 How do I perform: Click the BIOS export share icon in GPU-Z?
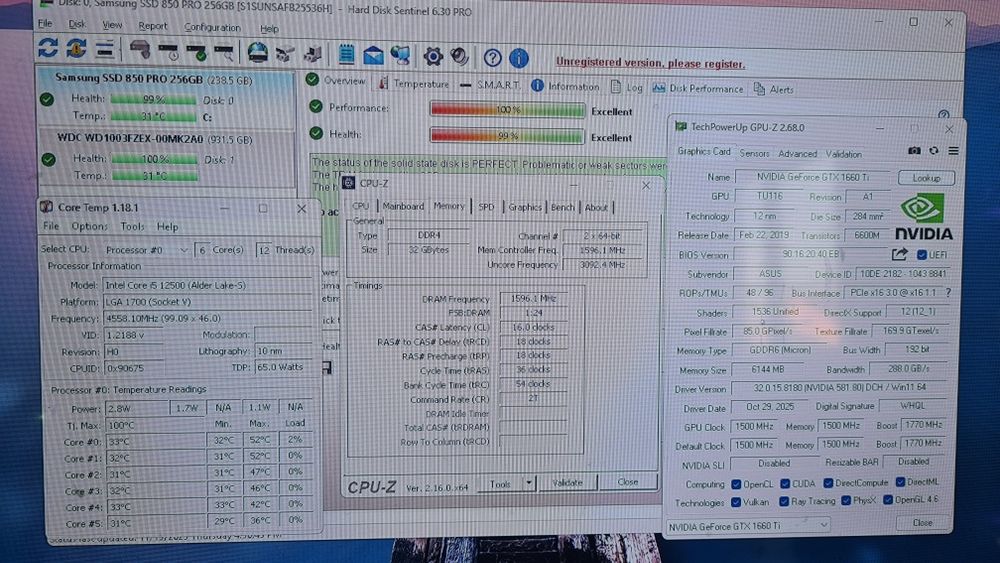[x=899, y=254]
